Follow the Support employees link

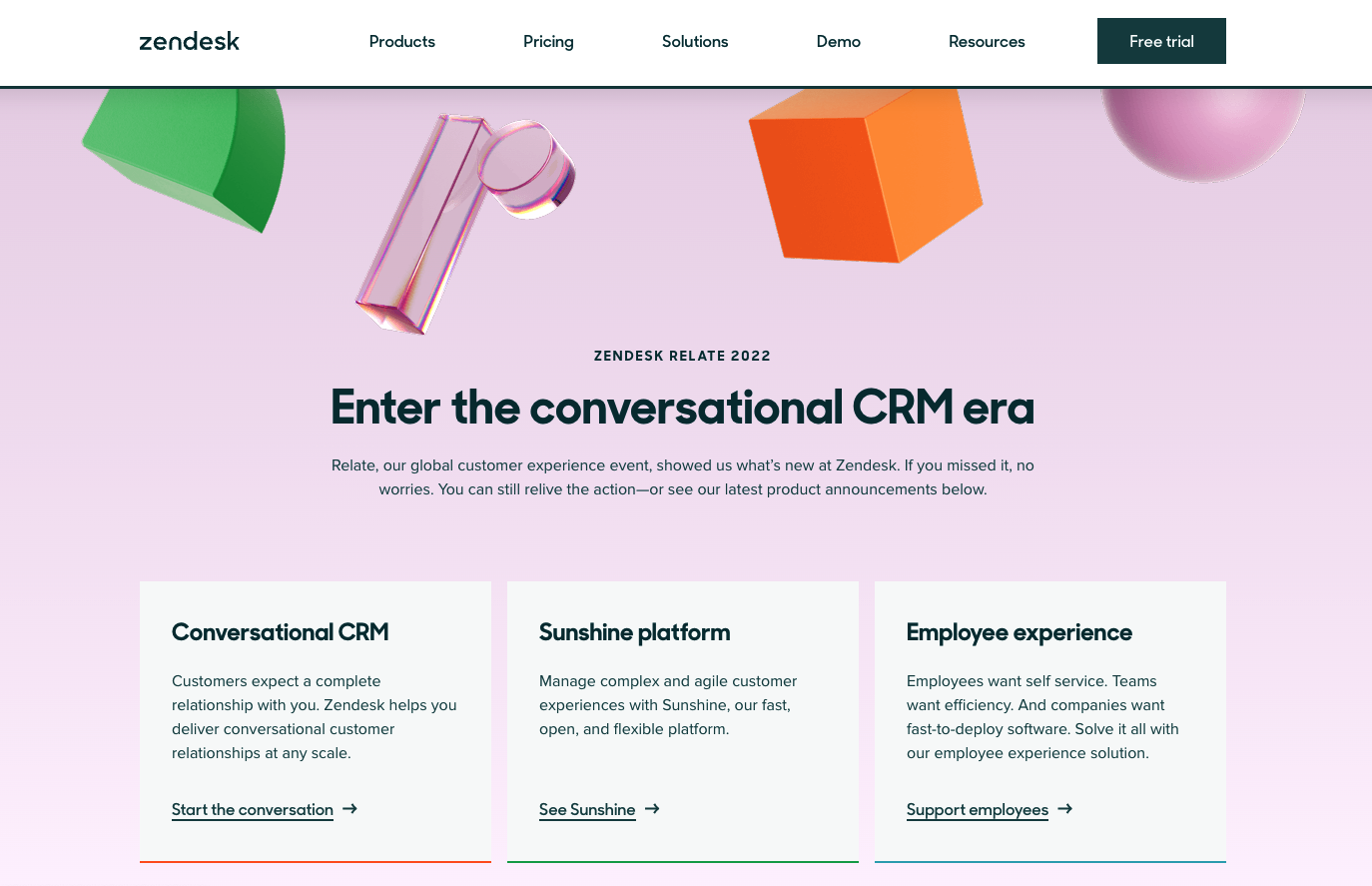tap(978, 809)
